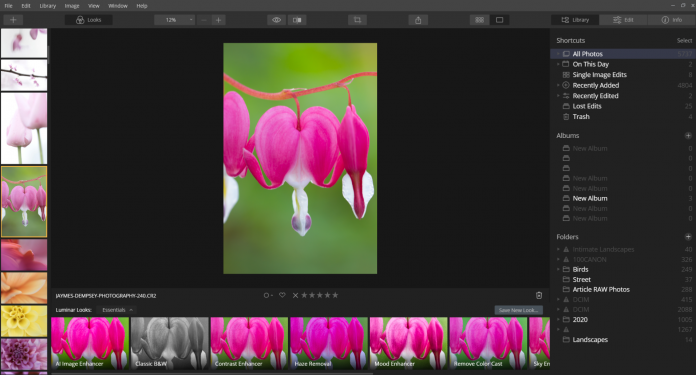This screenshot has height=375, width=696.
Task: Toggle the favorite heart flag
Action: 282,295
